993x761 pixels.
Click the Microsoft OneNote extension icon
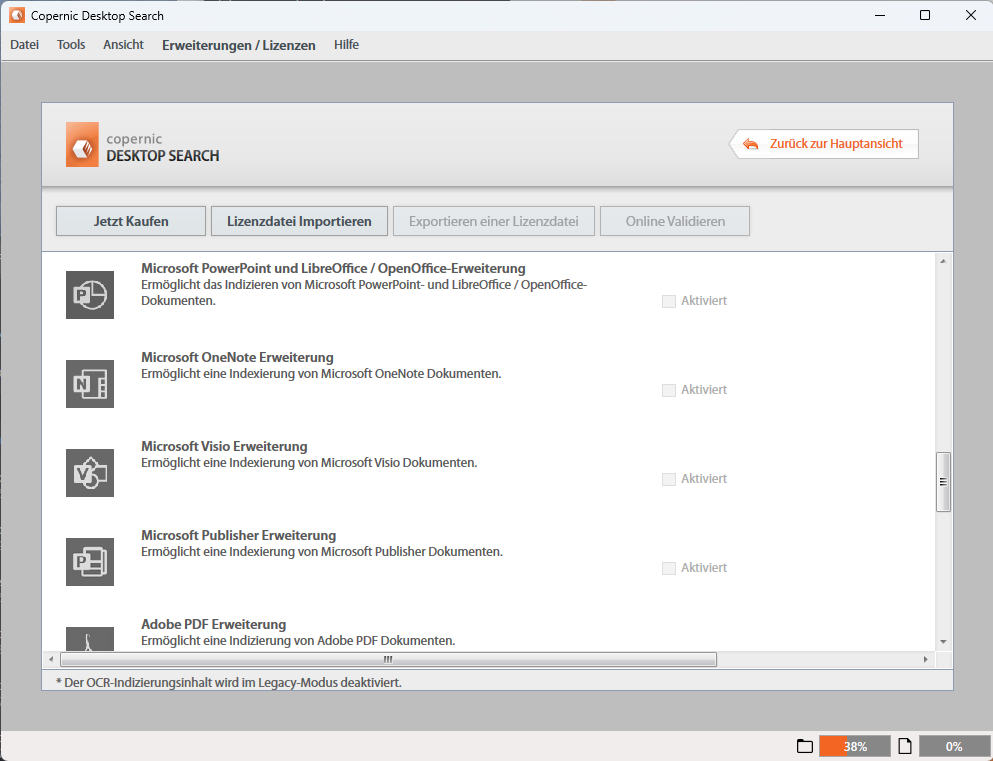[90, 384]
